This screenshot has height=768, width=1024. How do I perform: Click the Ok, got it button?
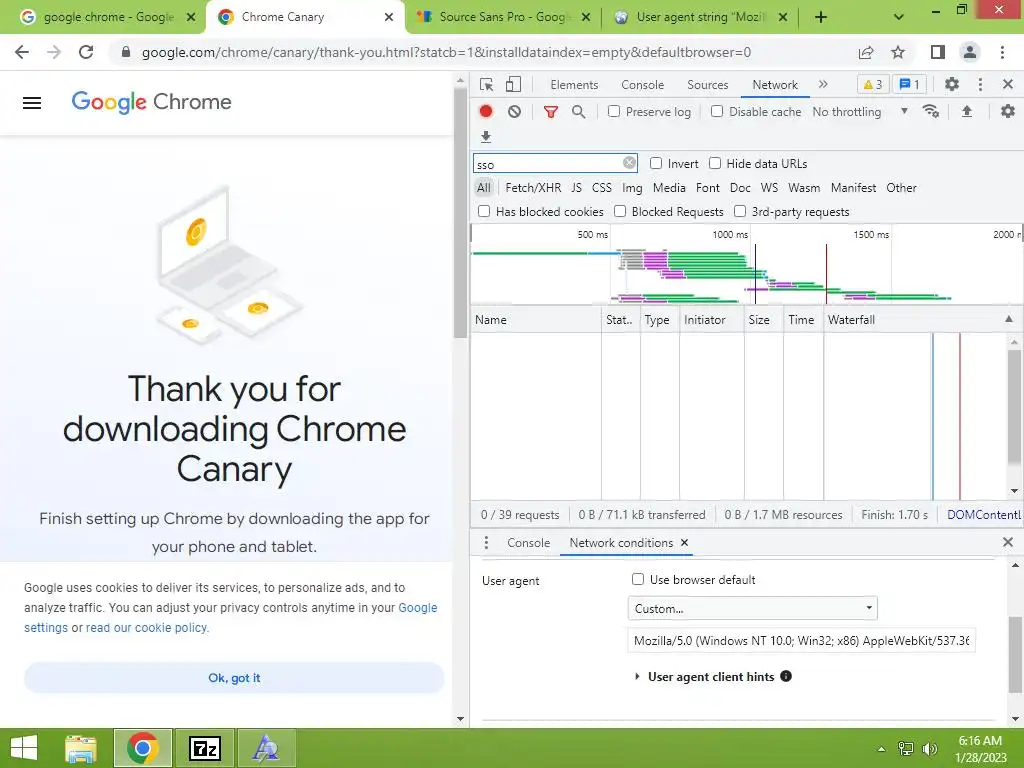tap(234, 678)
